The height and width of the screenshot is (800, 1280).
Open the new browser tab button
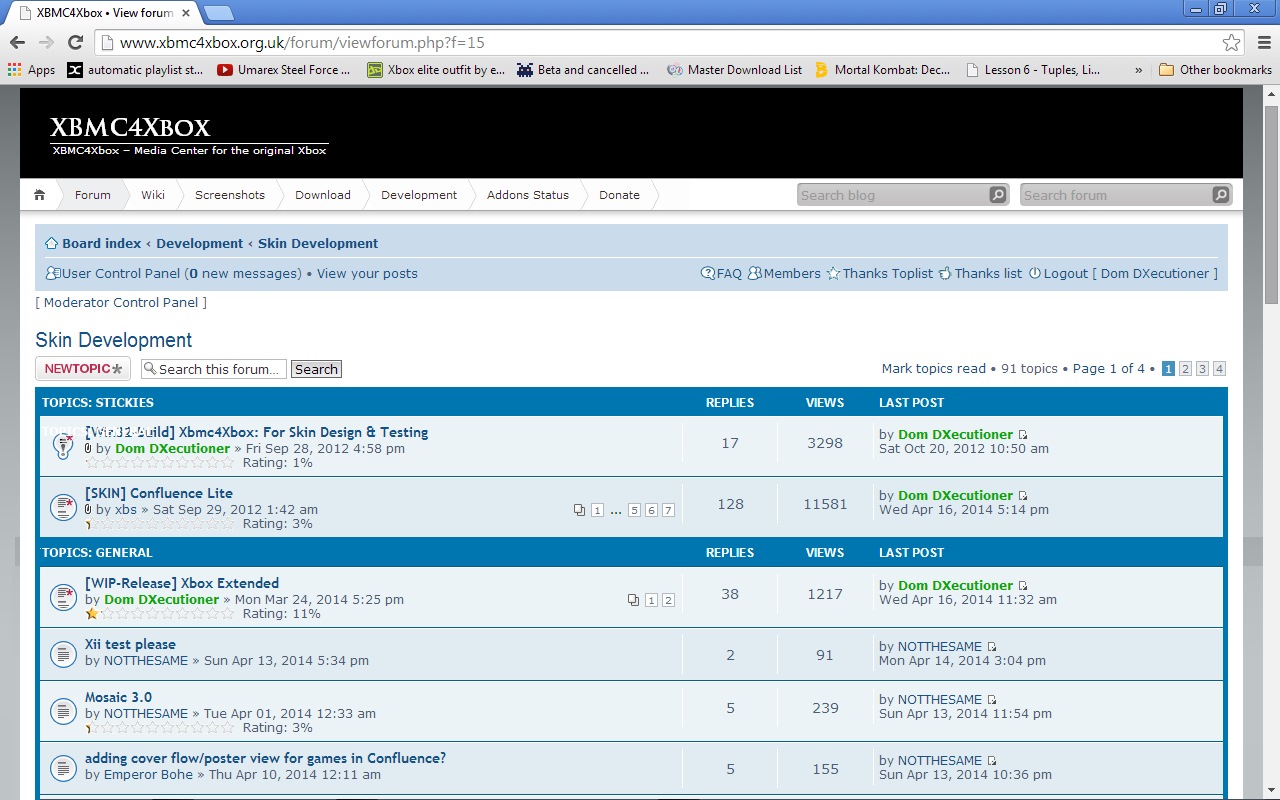click(218, 13)
